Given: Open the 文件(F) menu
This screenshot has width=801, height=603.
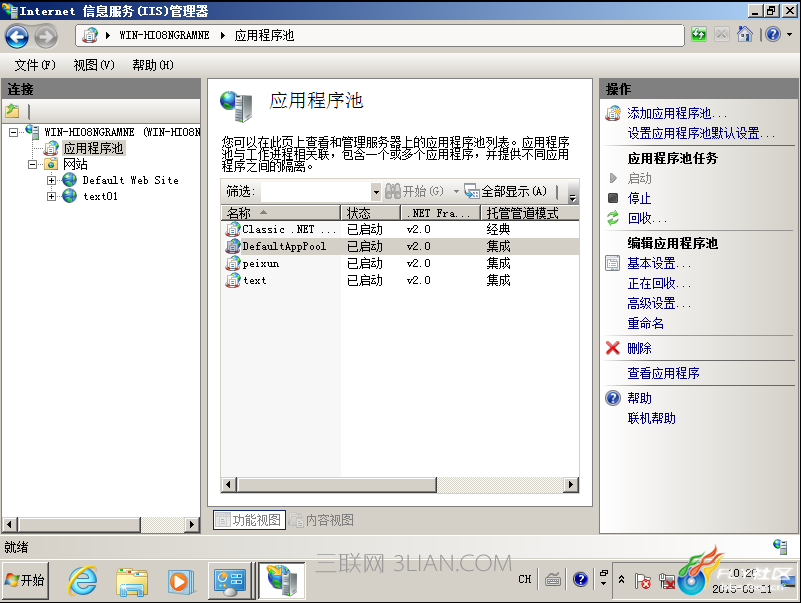Looking at the screenshot, I should coord(35,65).
